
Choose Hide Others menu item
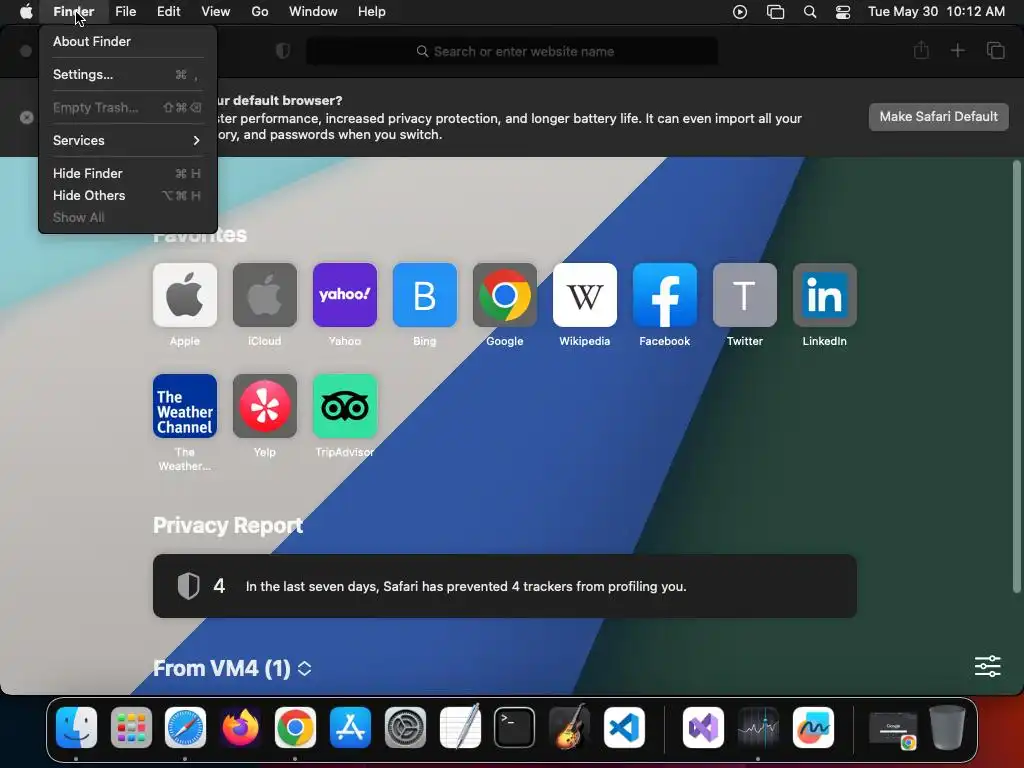pos(127,195)
